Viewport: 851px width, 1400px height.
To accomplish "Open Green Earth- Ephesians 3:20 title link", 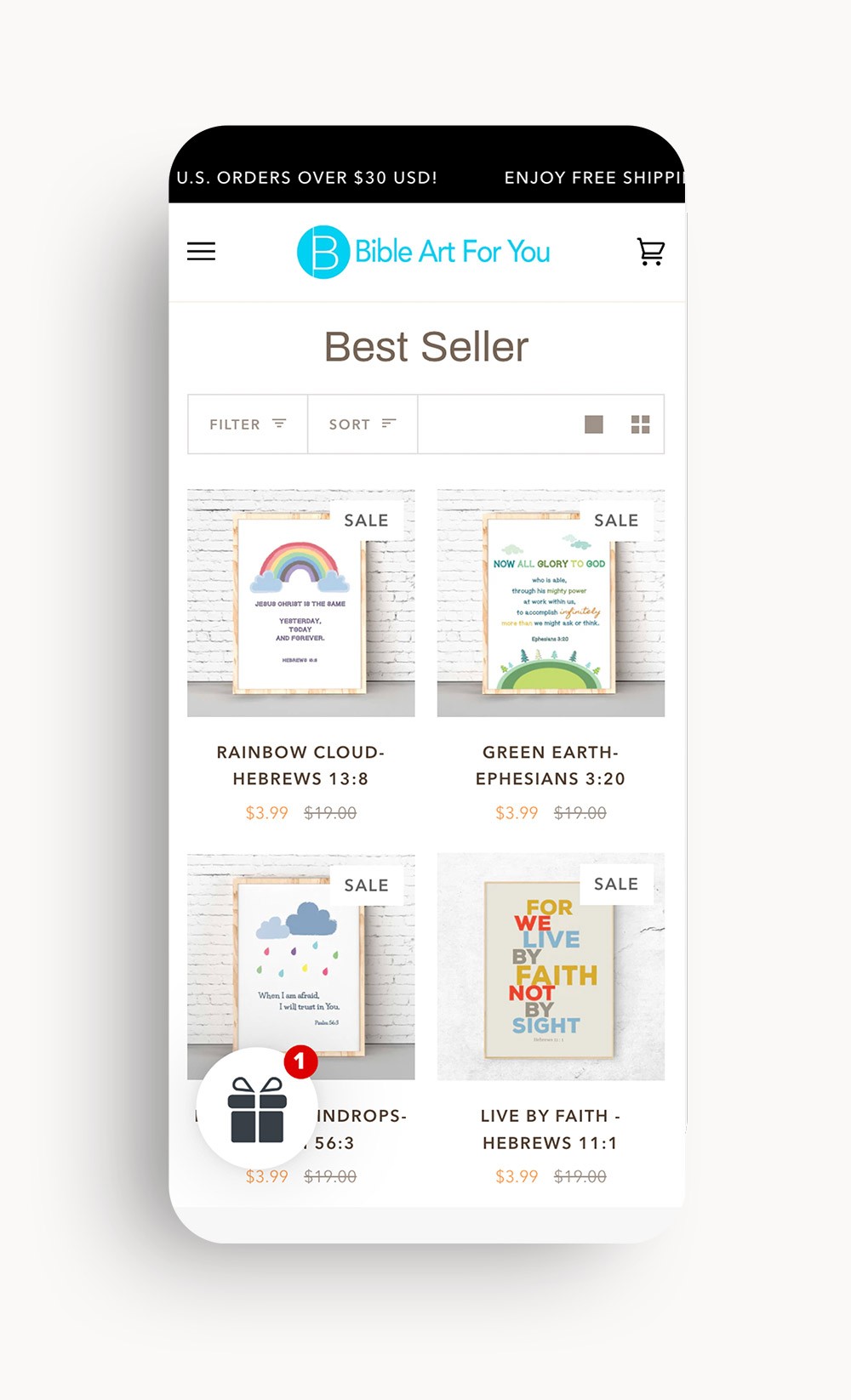I will coord(551,765).
